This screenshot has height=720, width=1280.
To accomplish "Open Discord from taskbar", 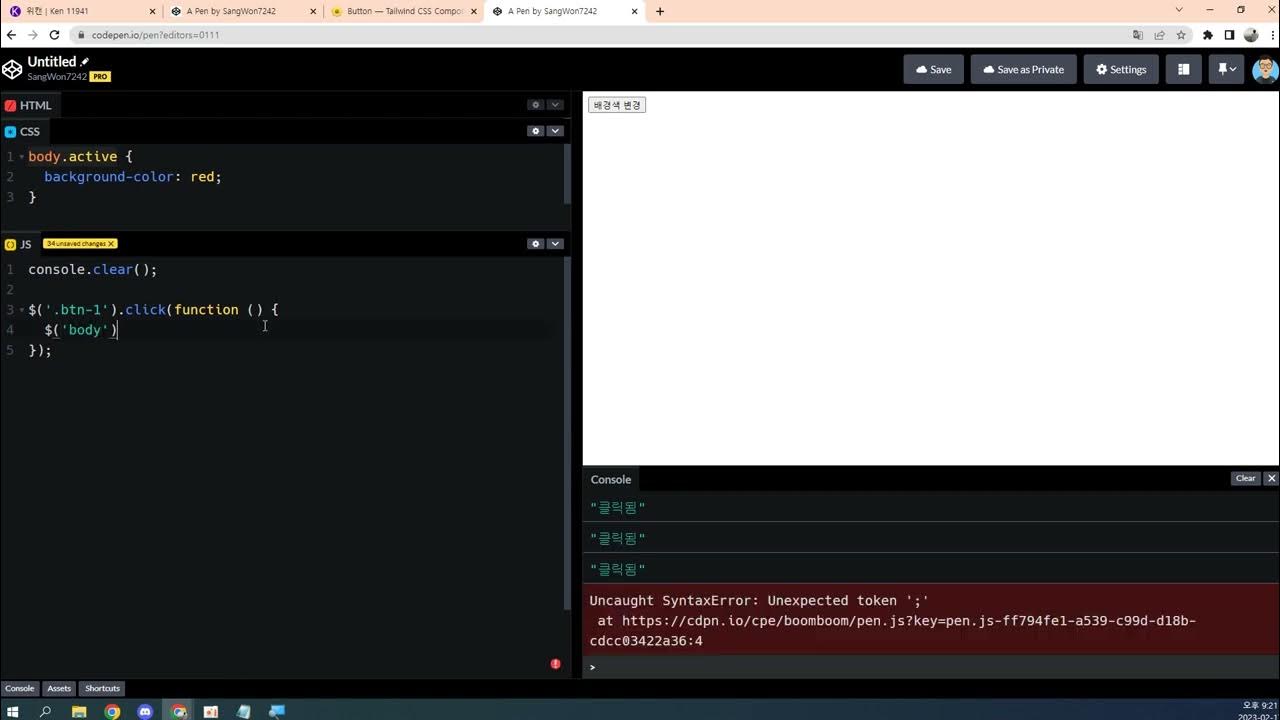I will pyautogui.click(x=145, y=712).
